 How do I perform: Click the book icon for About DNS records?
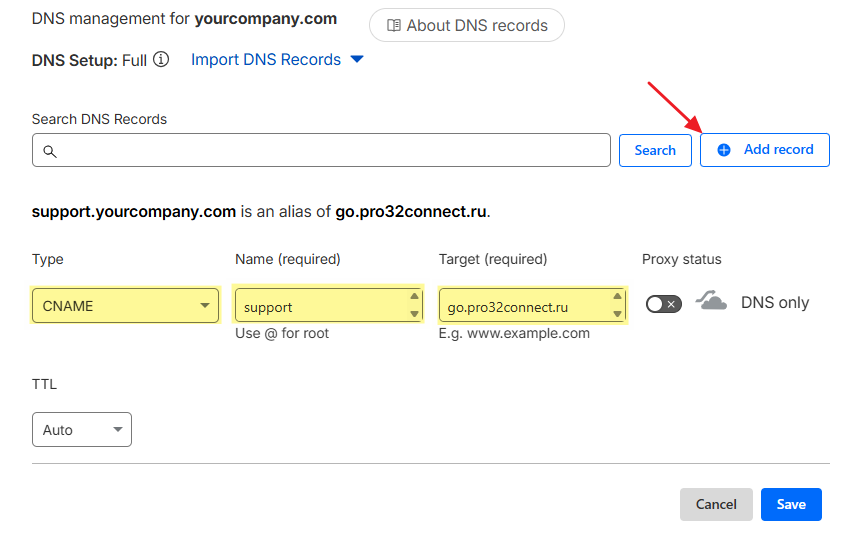[x=394, y=26]
